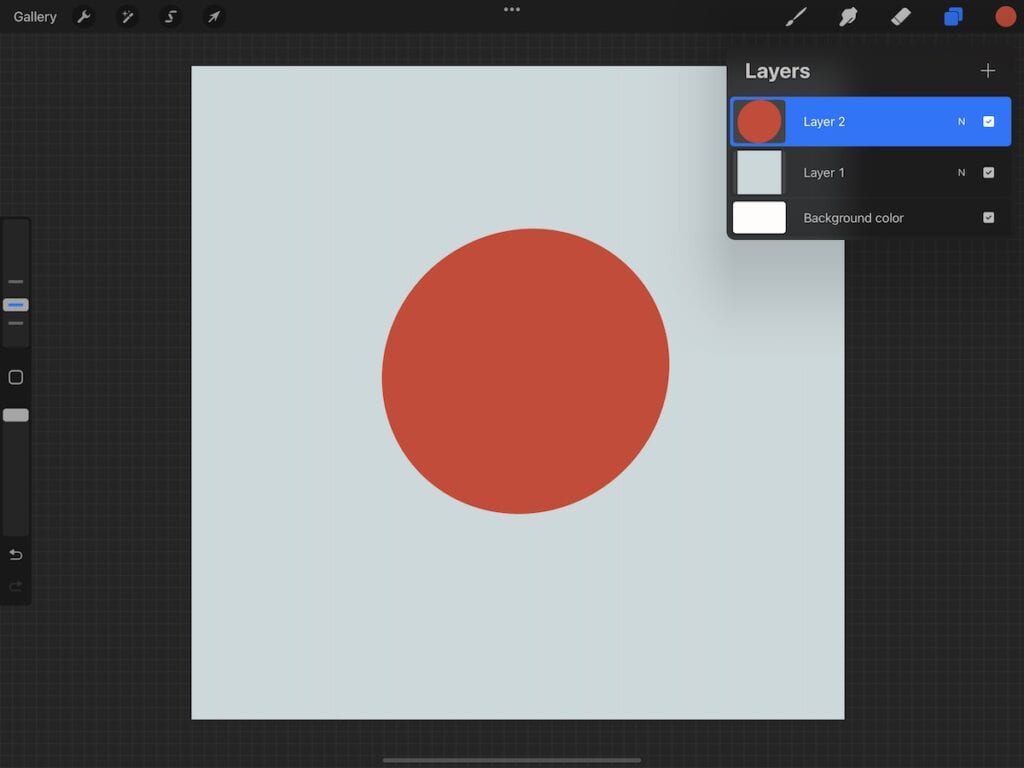The height and width of the screenshot is (768, 1024).
Task: Open the Adjustments magic wand menu
Action: pos(128,16)
